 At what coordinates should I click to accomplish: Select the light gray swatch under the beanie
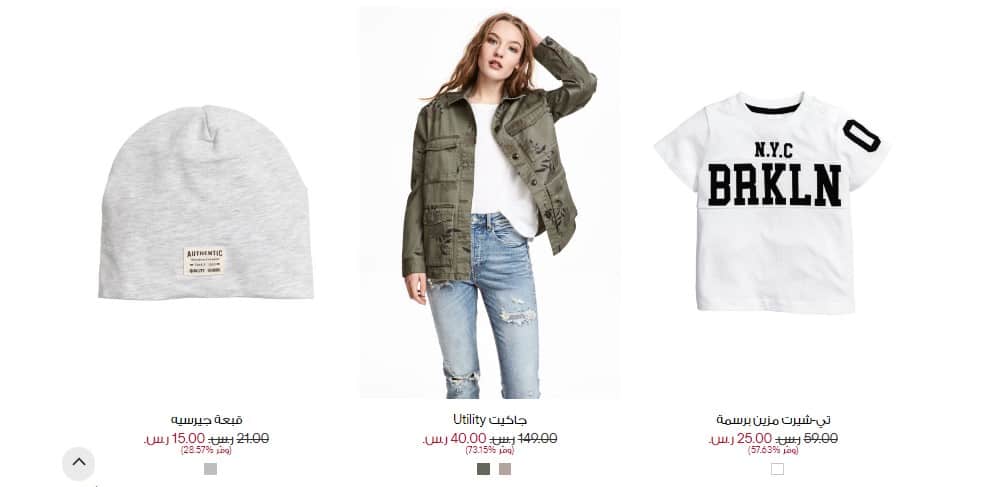[x=210, y=469]
